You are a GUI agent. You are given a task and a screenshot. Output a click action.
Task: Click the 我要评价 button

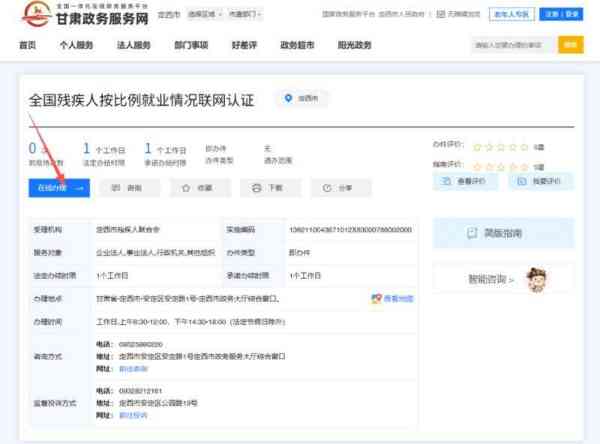coord(541,181)
